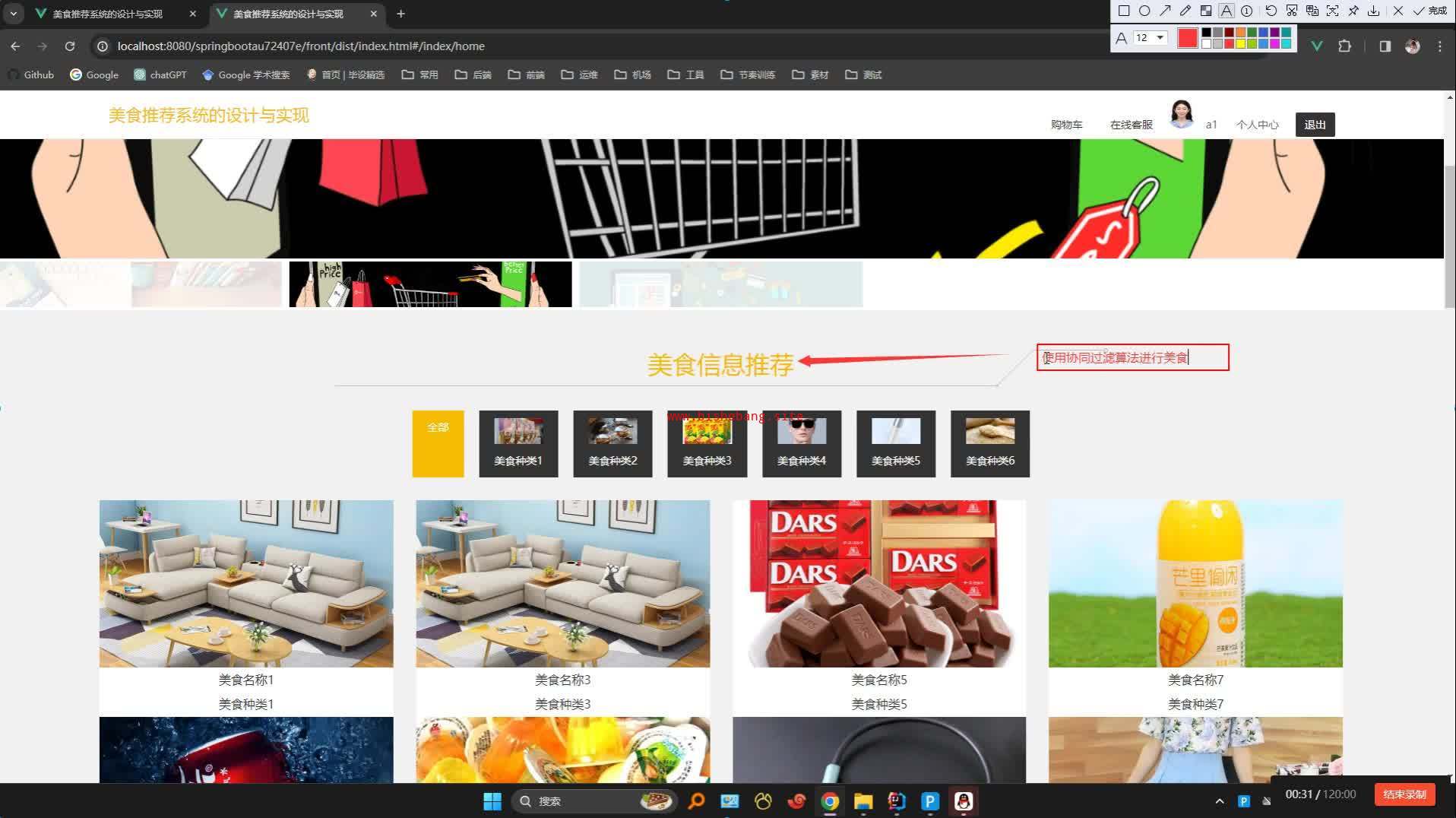Open the 购物车 shopping cart link

point(1066,125)
